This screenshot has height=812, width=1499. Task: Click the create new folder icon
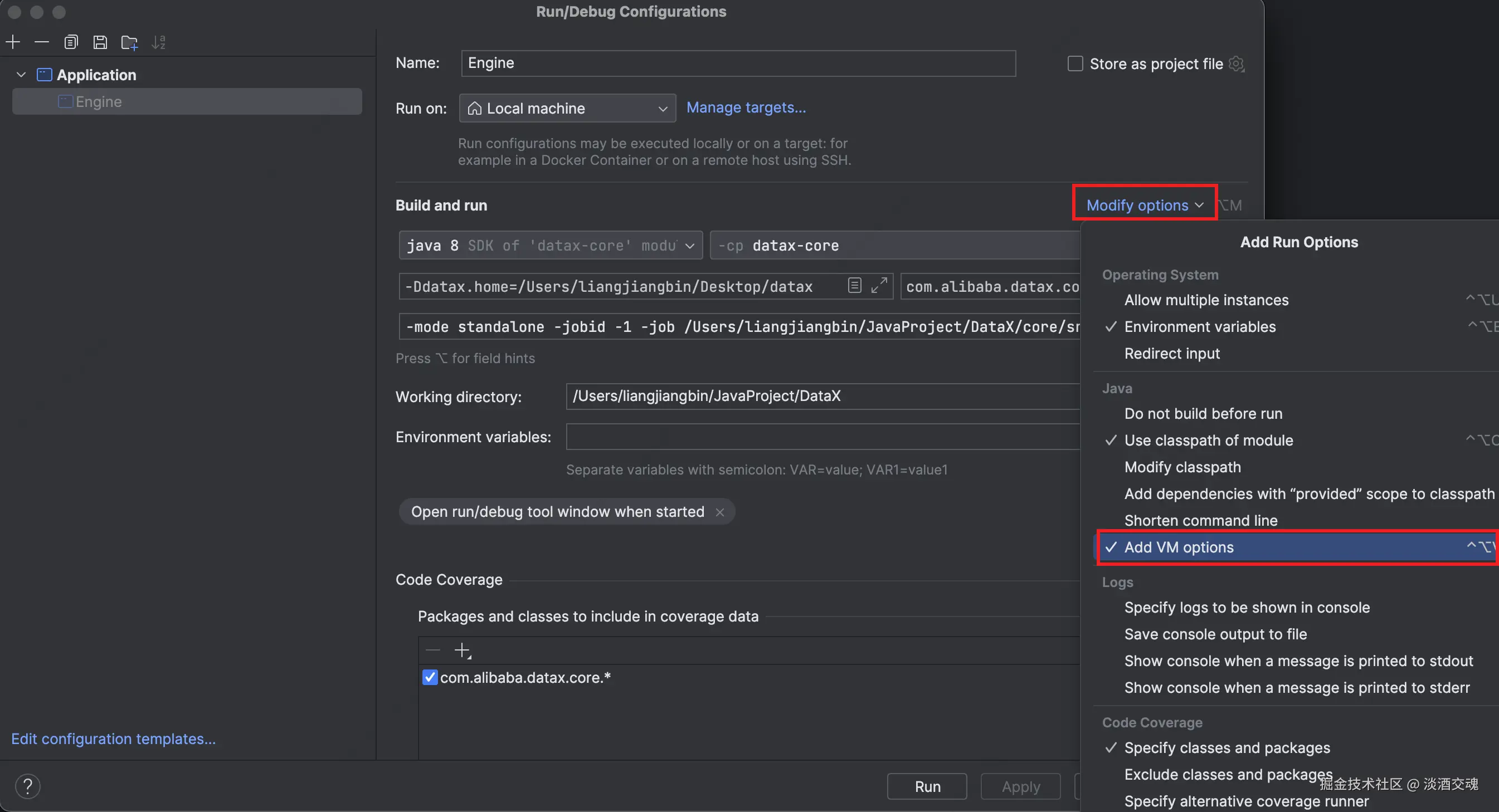(129, 42)
